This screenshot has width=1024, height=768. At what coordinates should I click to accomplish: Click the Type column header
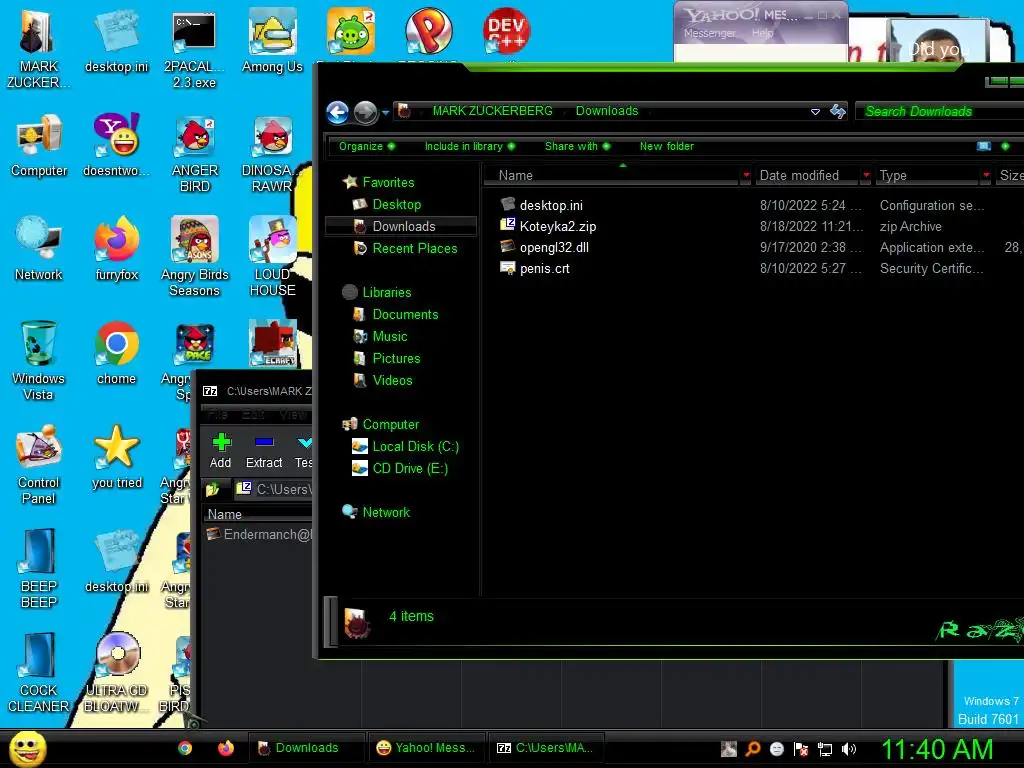click(928, 175)
